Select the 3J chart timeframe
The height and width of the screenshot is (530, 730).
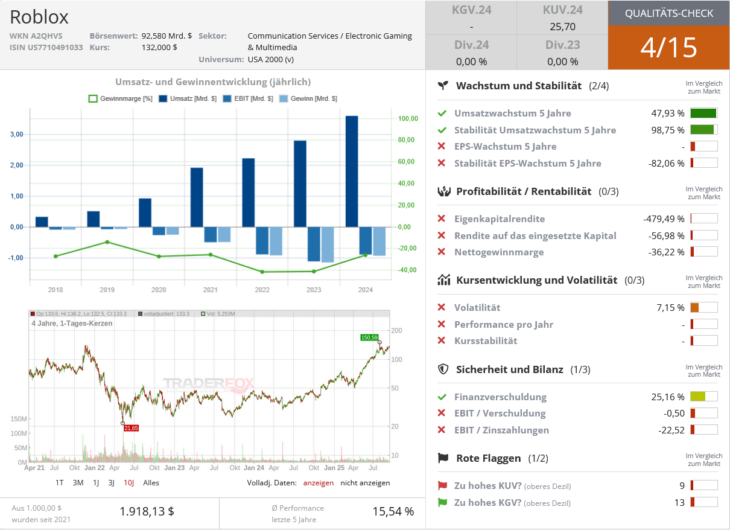[x=111, y=483]
